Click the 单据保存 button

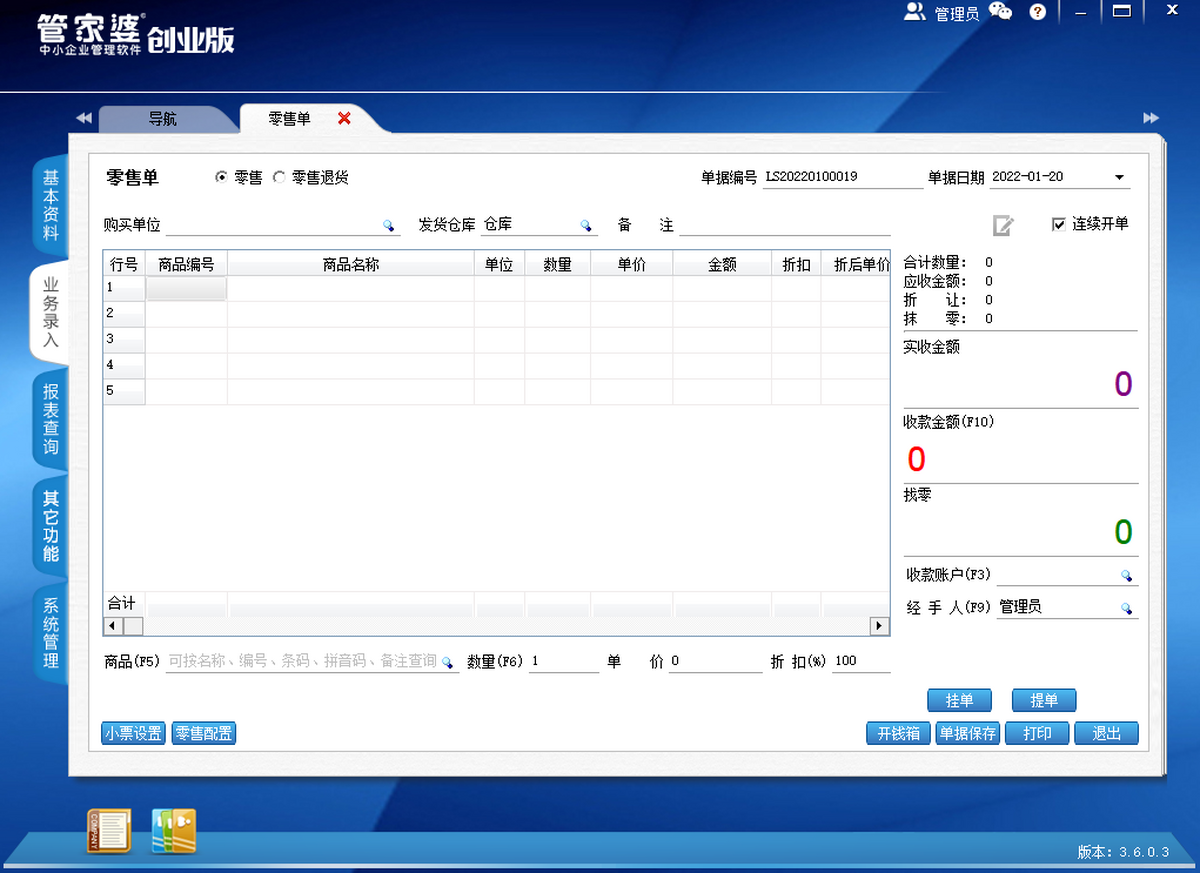(967, 733)
